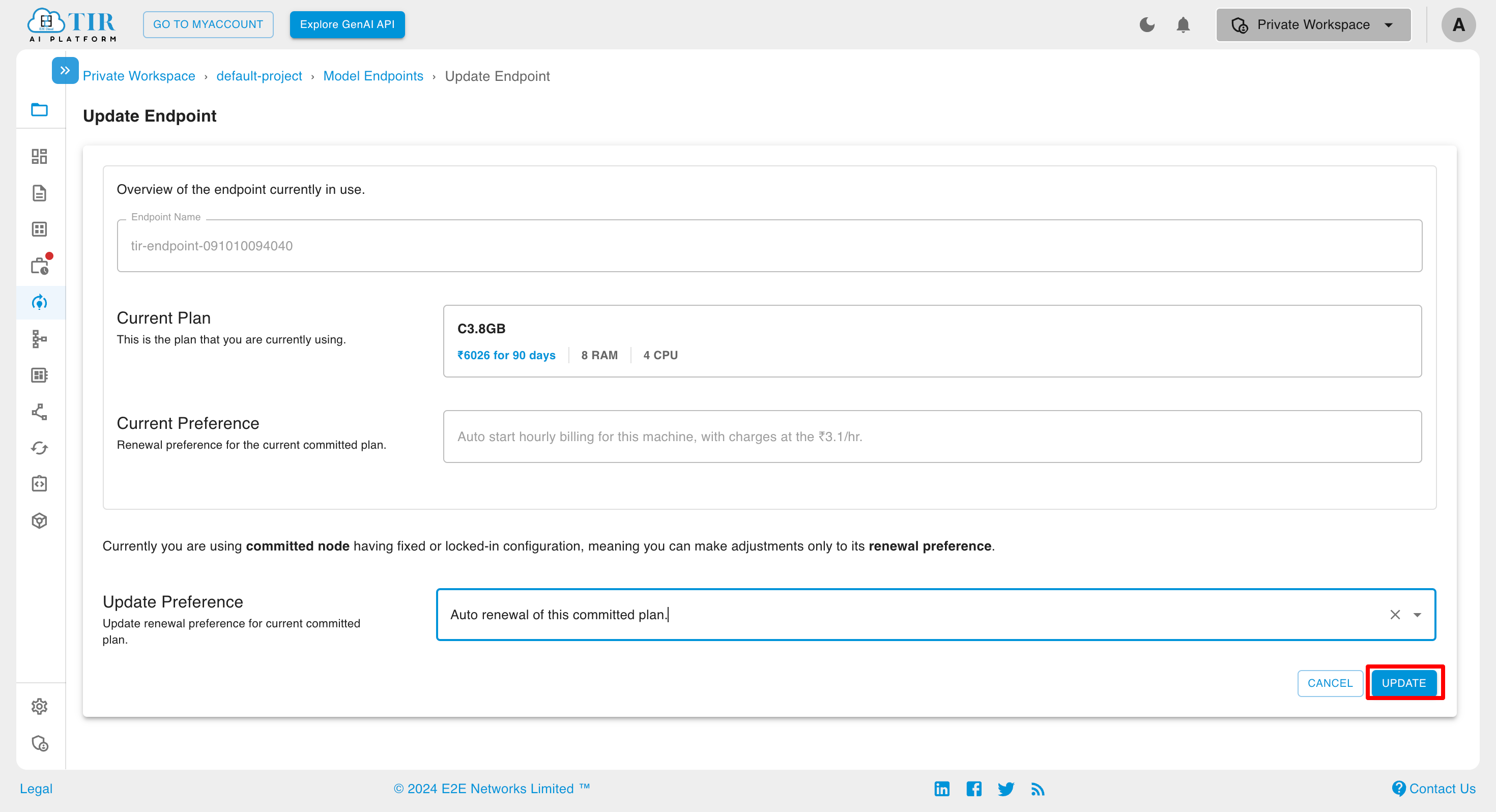This screenshot has height=812, width=1496.
Task: Open the dashboard grid icon in sidebar
Action: pos(40,156)
